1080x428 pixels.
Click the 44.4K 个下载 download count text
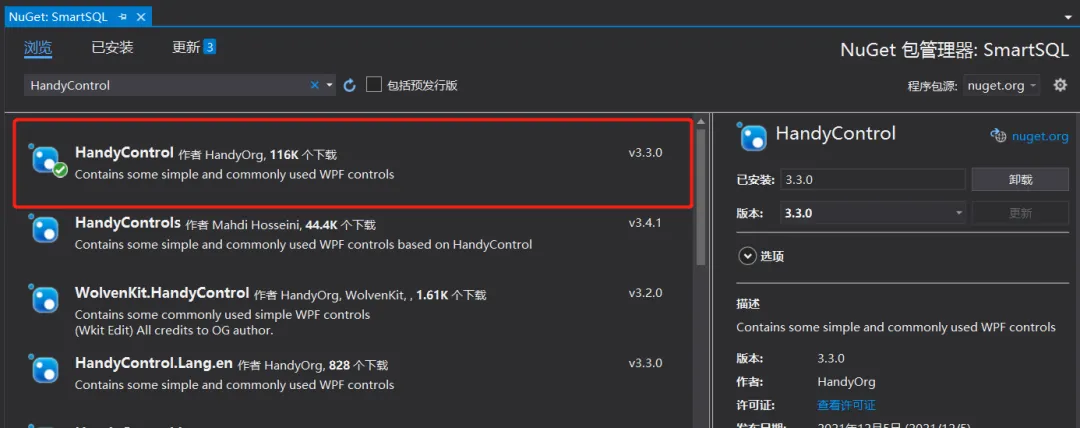(340, 225)
